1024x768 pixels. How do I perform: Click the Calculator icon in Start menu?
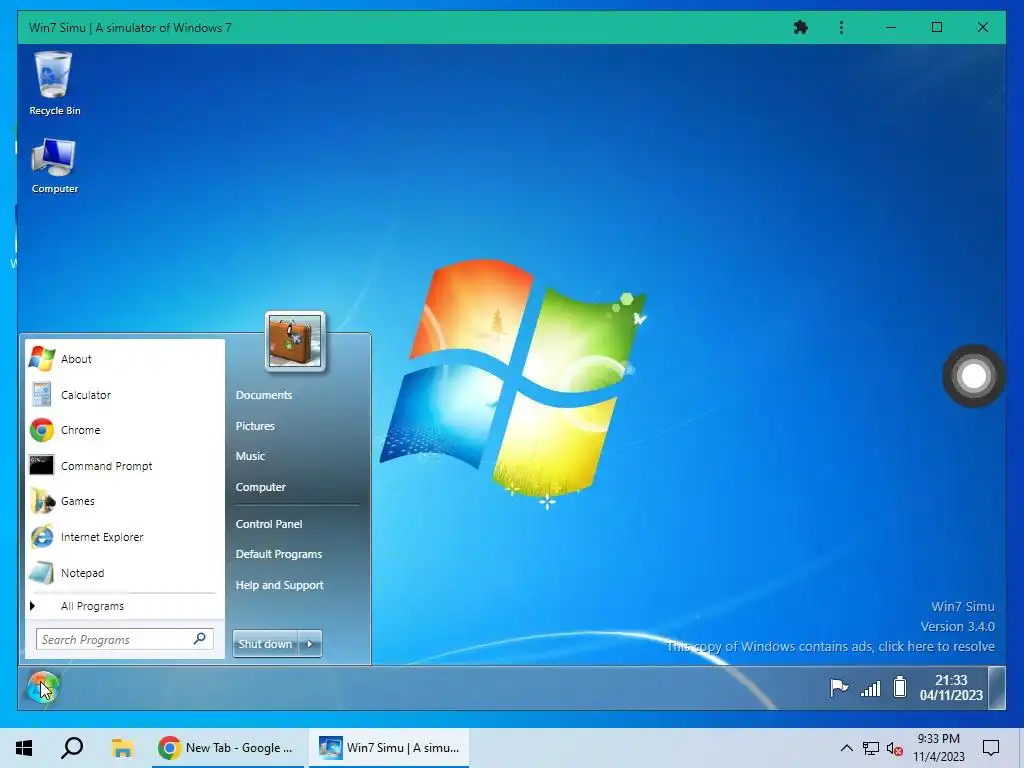click(42, 395)
